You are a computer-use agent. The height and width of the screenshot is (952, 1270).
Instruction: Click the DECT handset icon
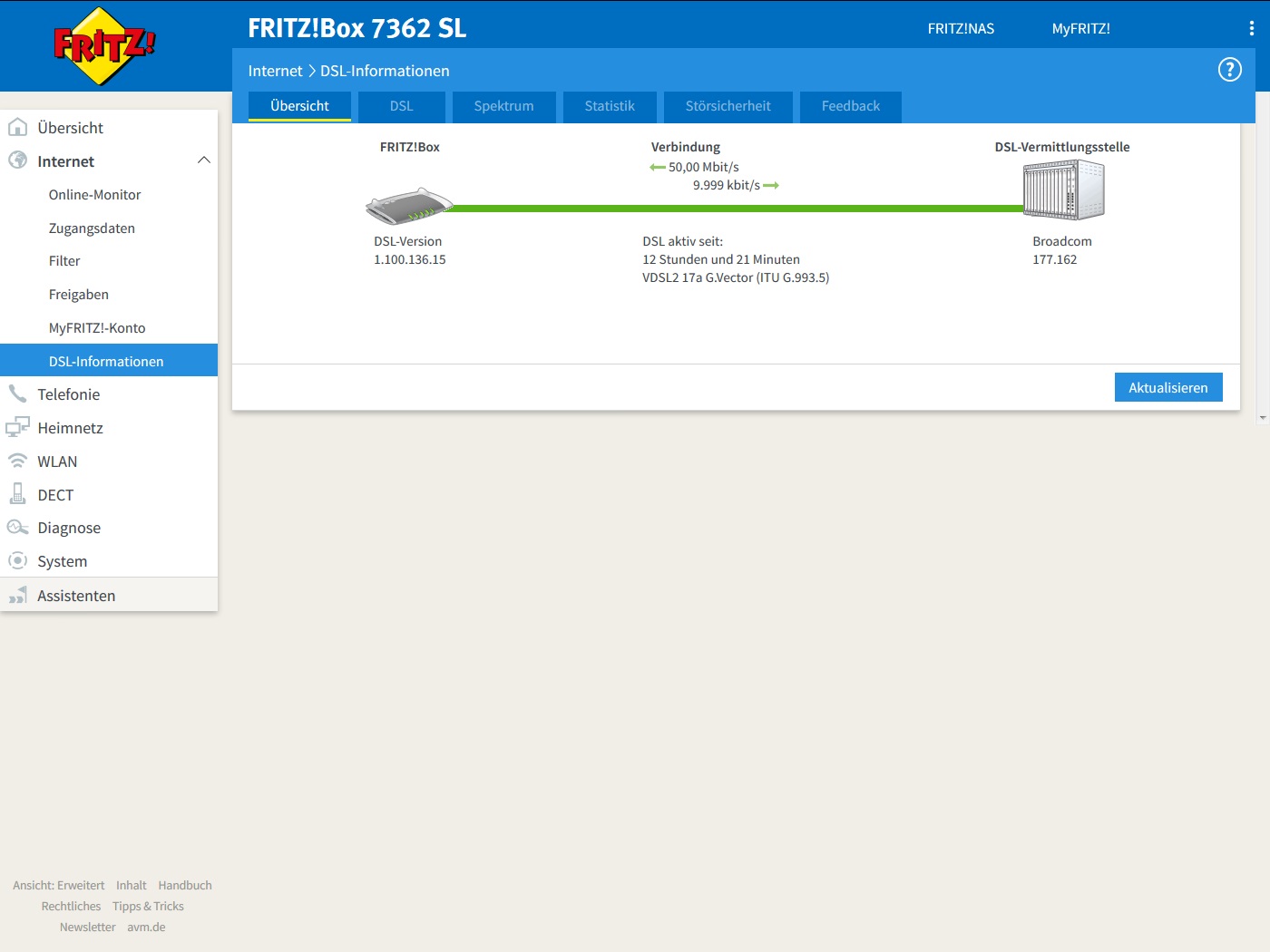click(x=17, y=493)
